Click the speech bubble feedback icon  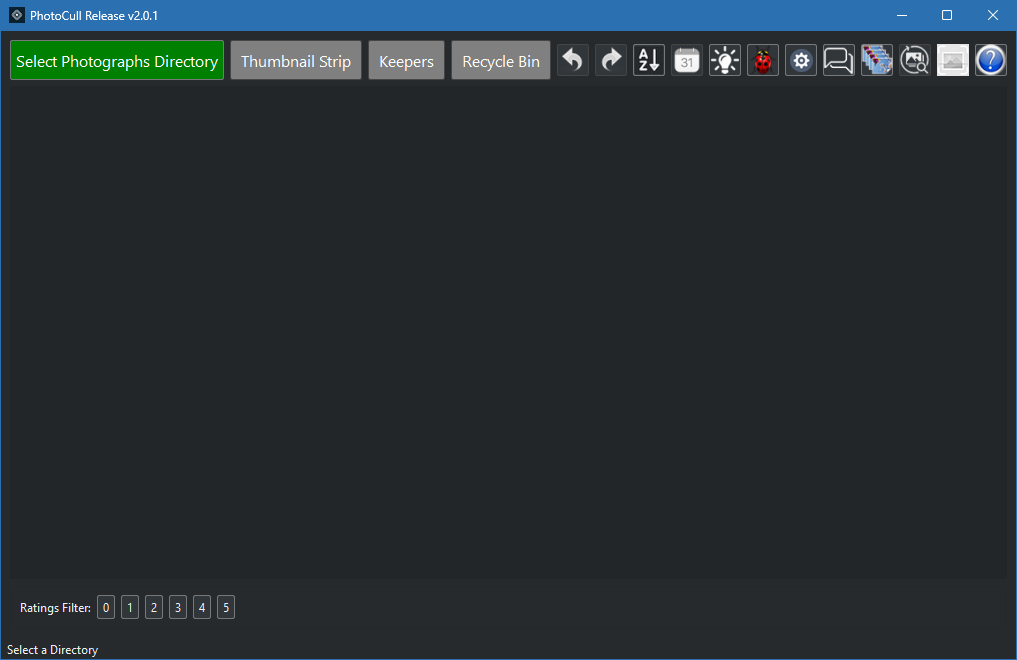click(x=838, y=60)
